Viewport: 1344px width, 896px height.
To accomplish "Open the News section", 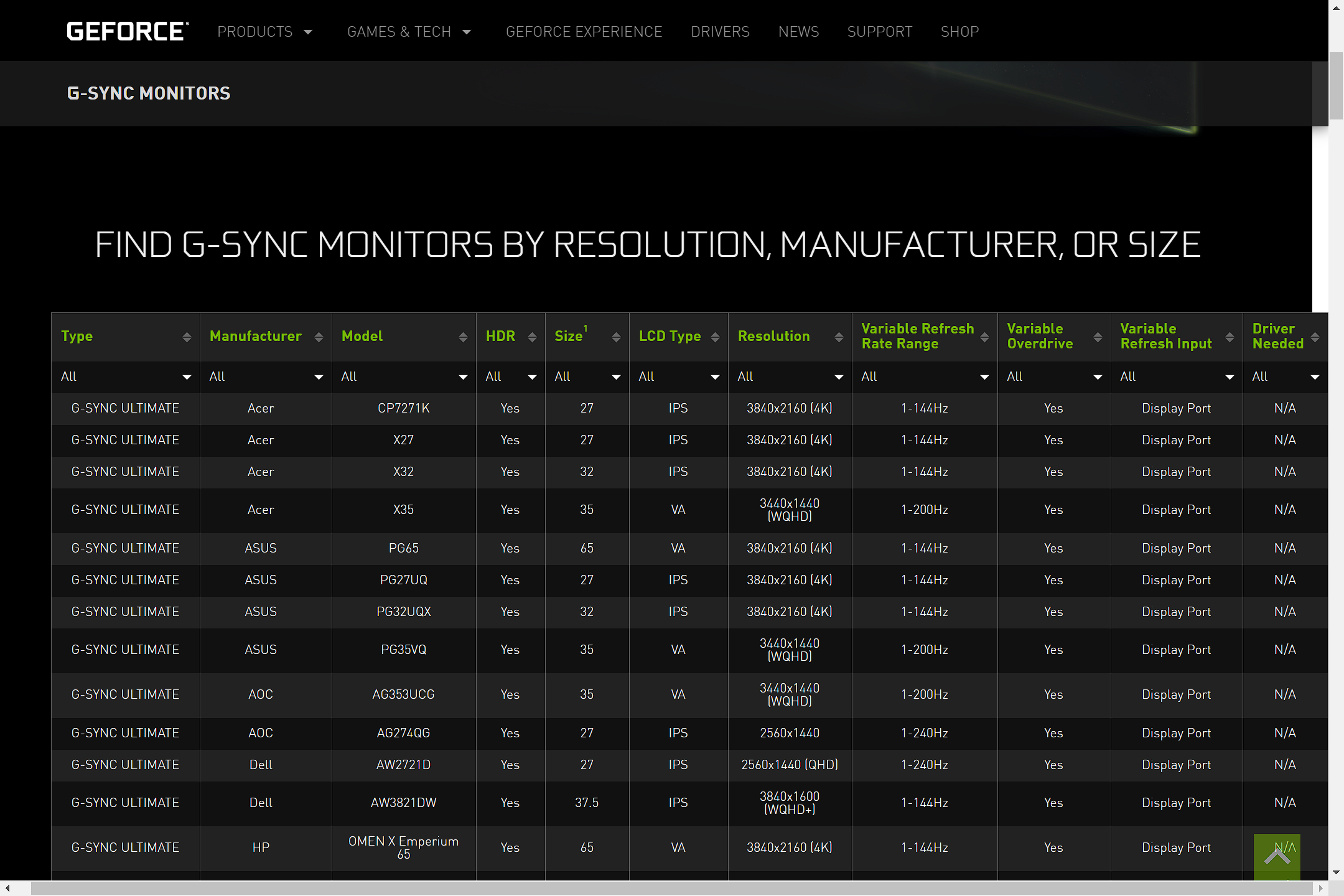I will point(798,32).
